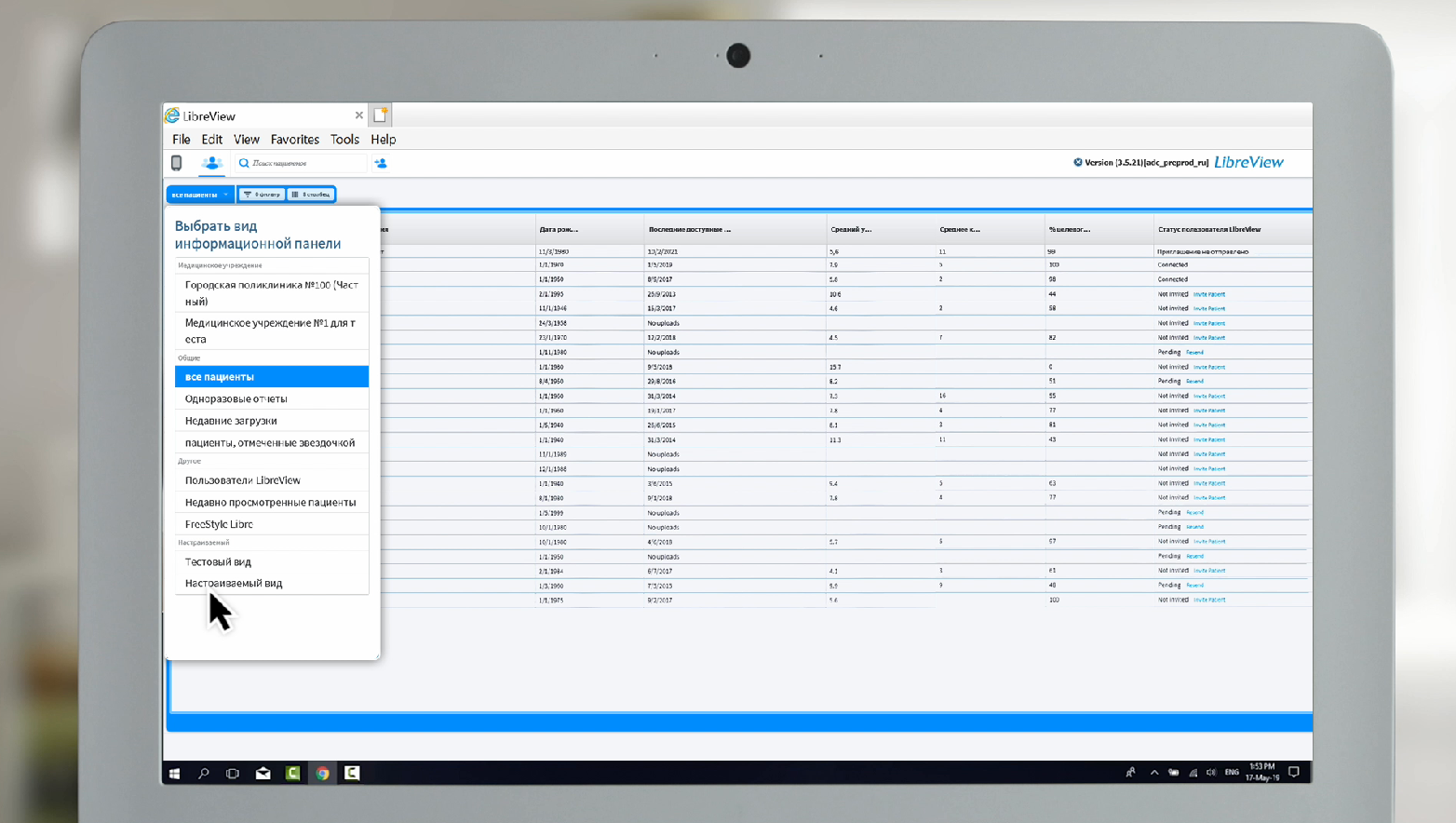Choose Тестовый вид view
1456x823 pixels.
[x=272, y=562]
